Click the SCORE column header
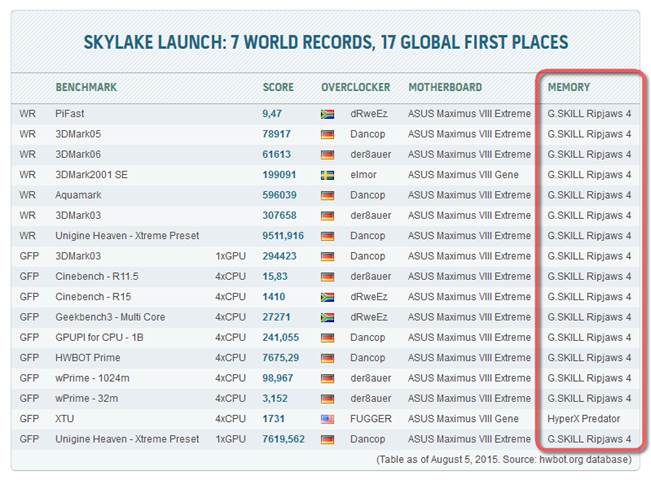Screen dimensions: 651x480 (x=277, y=87)
